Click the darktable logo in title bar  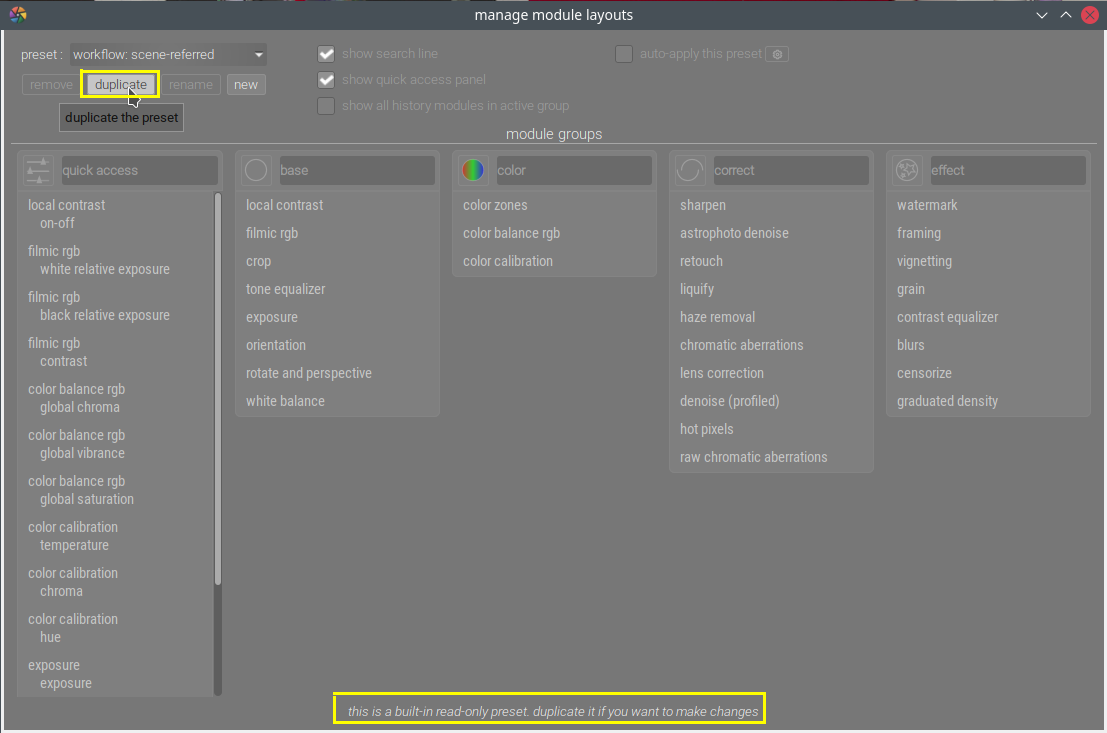17,15
